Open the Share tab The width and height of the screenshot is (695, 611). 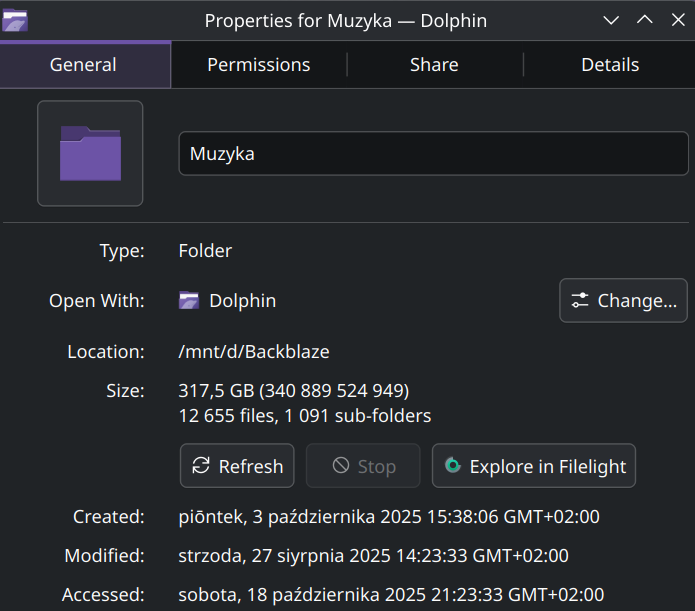click(x=434, y=65)
